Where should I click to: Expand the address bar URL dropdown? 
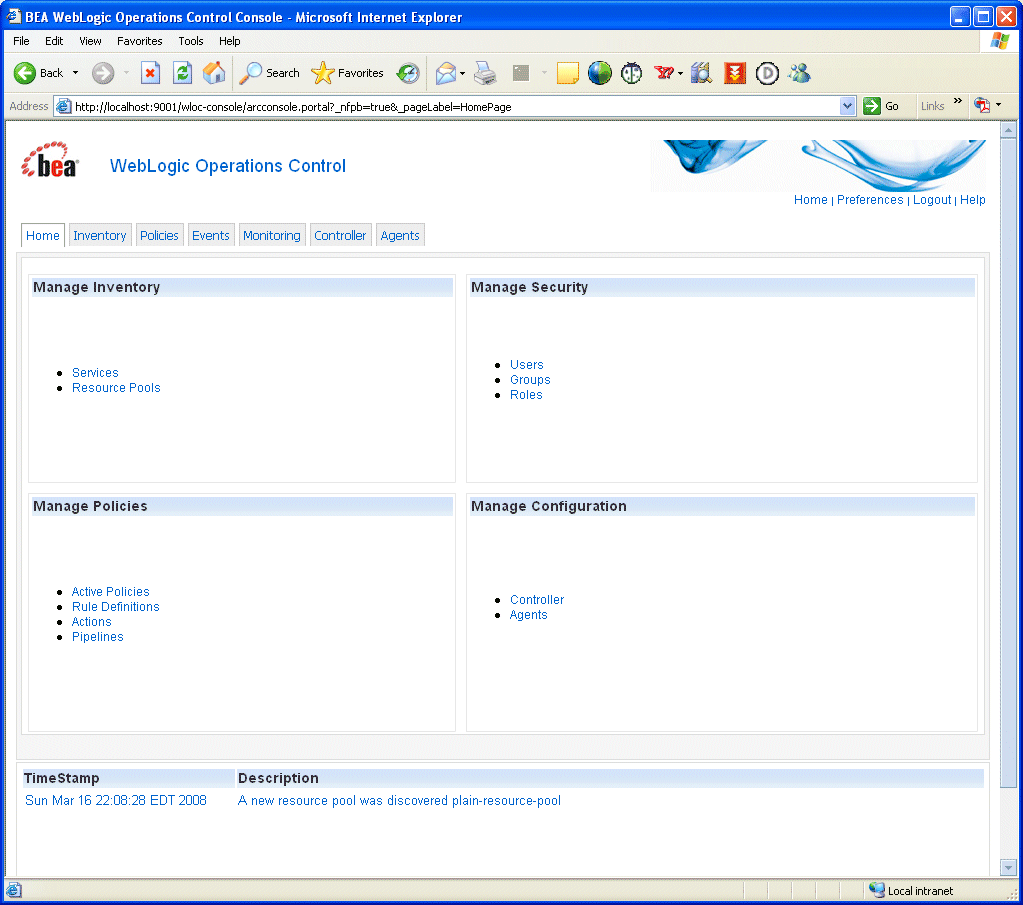click(x=847, y=106)
